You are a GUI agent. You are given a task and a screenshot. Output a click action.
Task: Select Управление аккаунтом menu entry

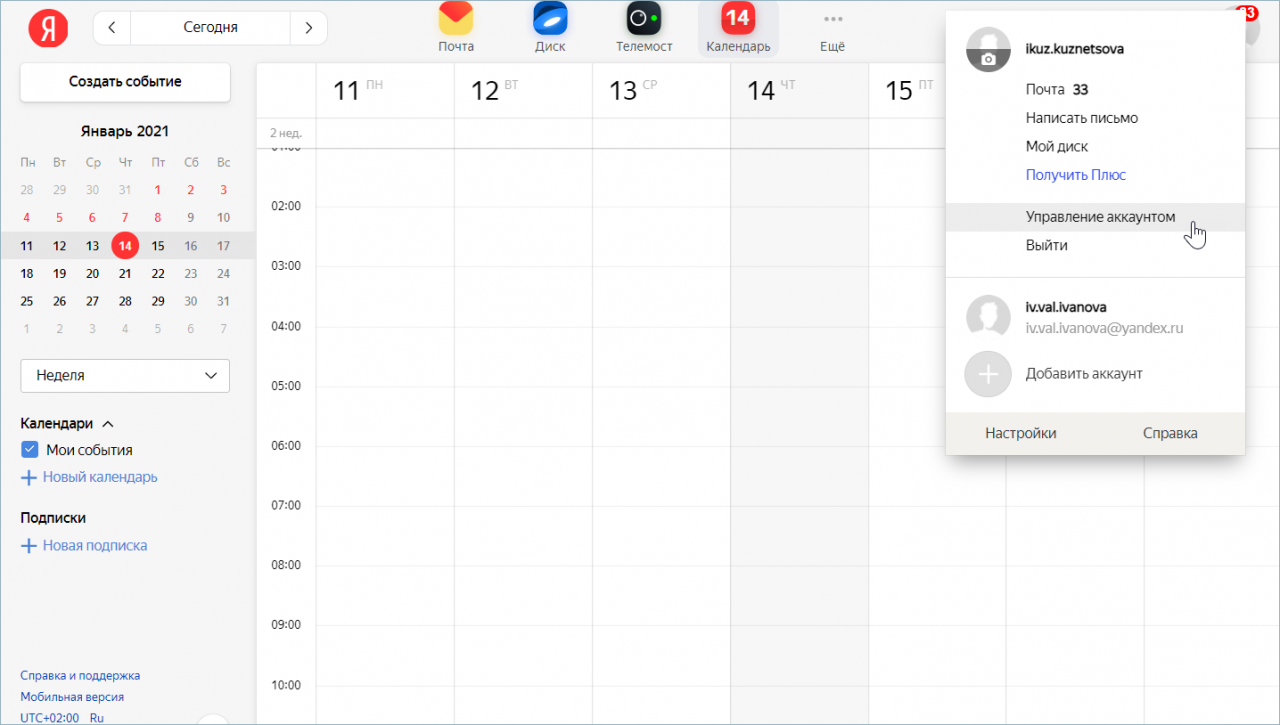click(1095, 217)
